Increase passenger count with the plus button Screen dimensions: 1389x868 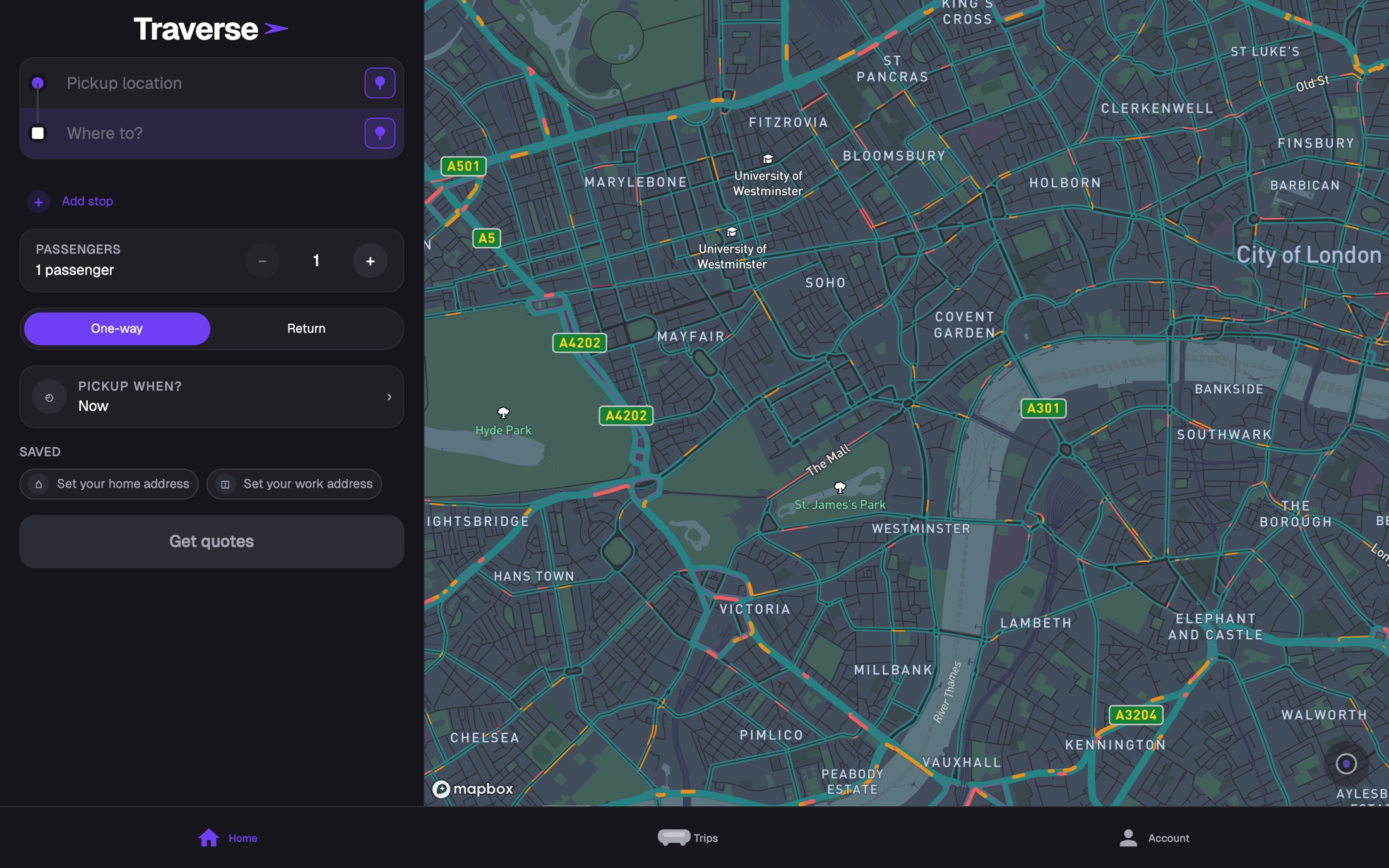coord(371,261)
